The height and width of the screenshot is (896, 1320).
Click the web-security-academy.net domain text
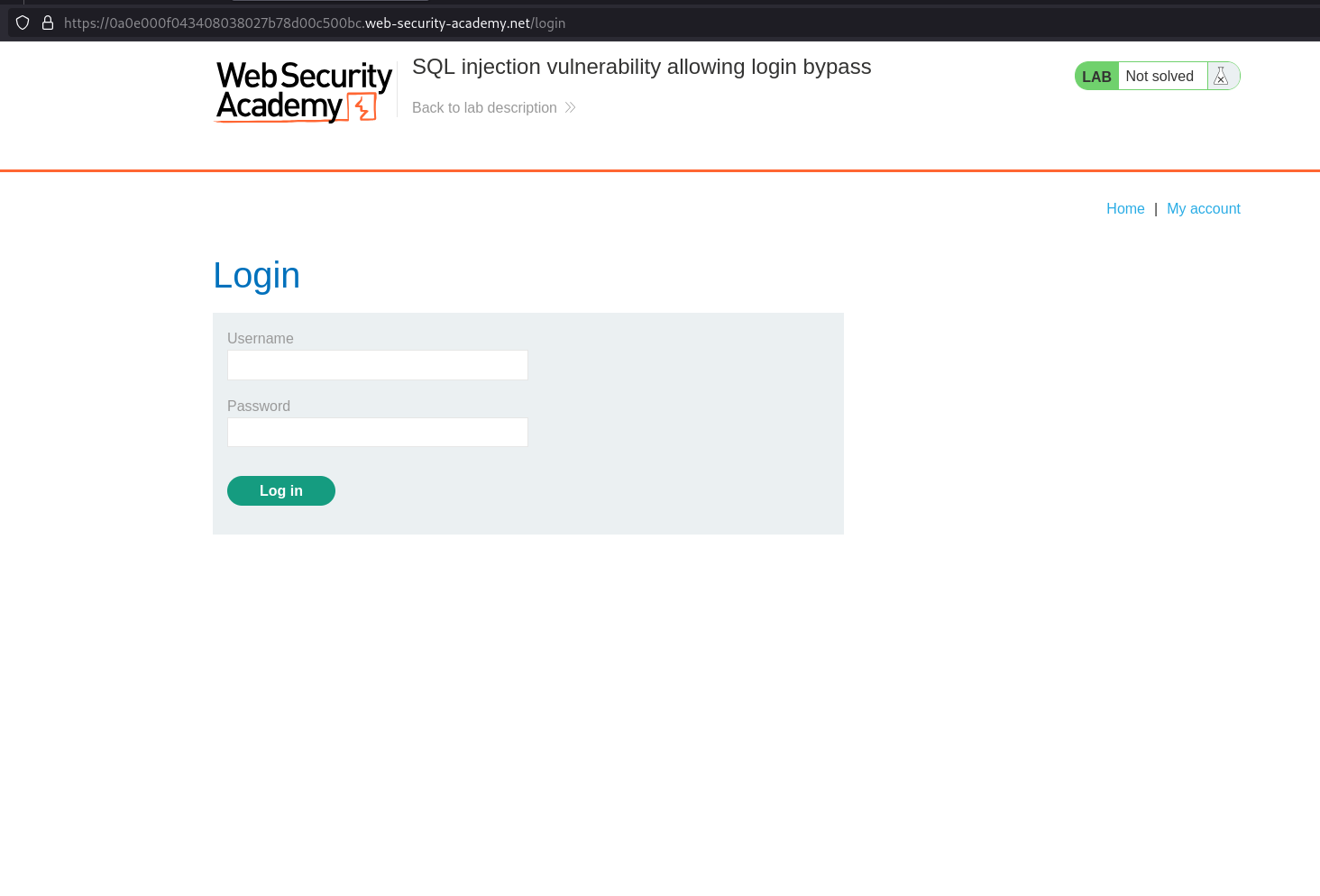[x=447, y=23]
